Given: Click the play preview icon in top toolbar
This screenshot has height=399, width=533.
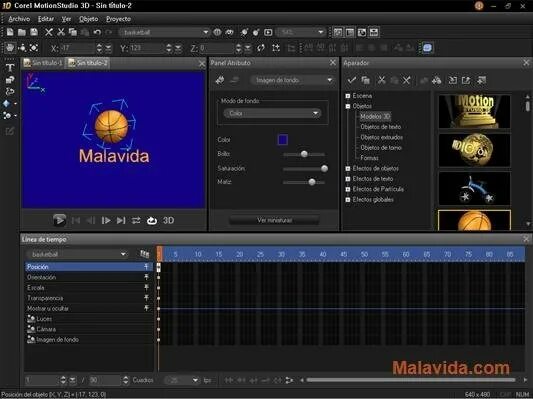Looking at the screenshot, I should (268, 32).
